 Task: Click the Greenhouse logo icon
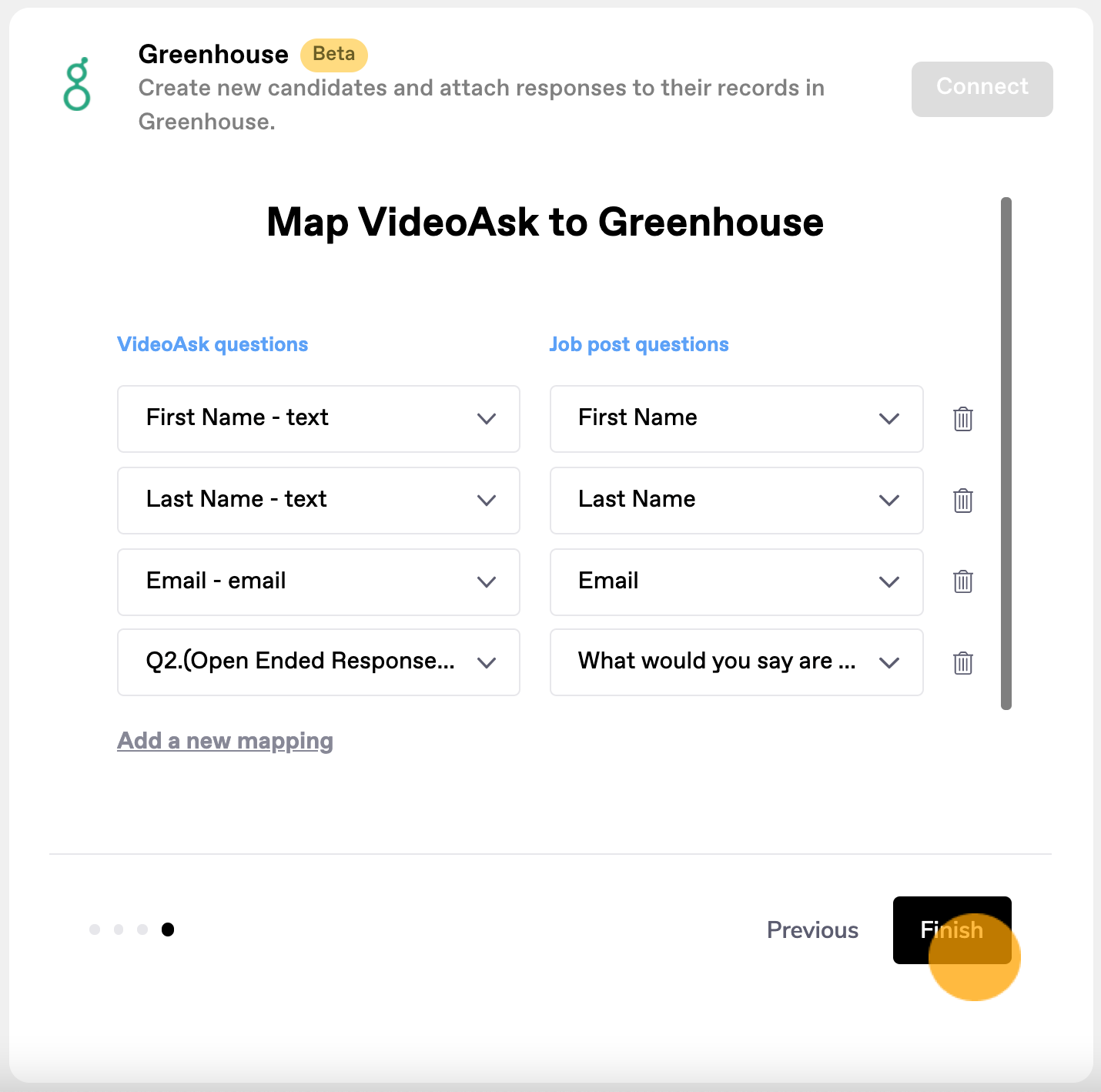77,84
